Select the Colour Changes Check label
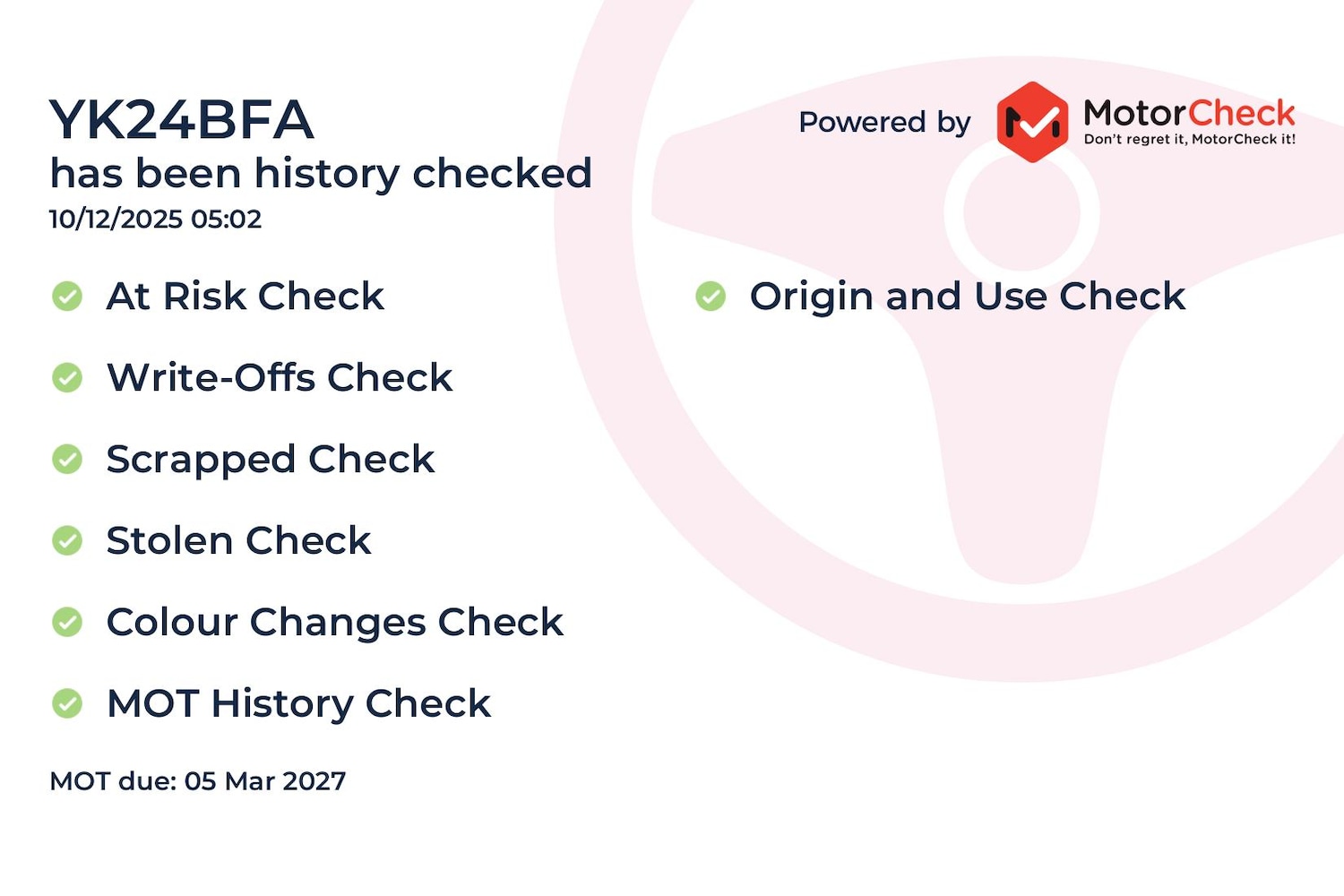 [334, 622]
